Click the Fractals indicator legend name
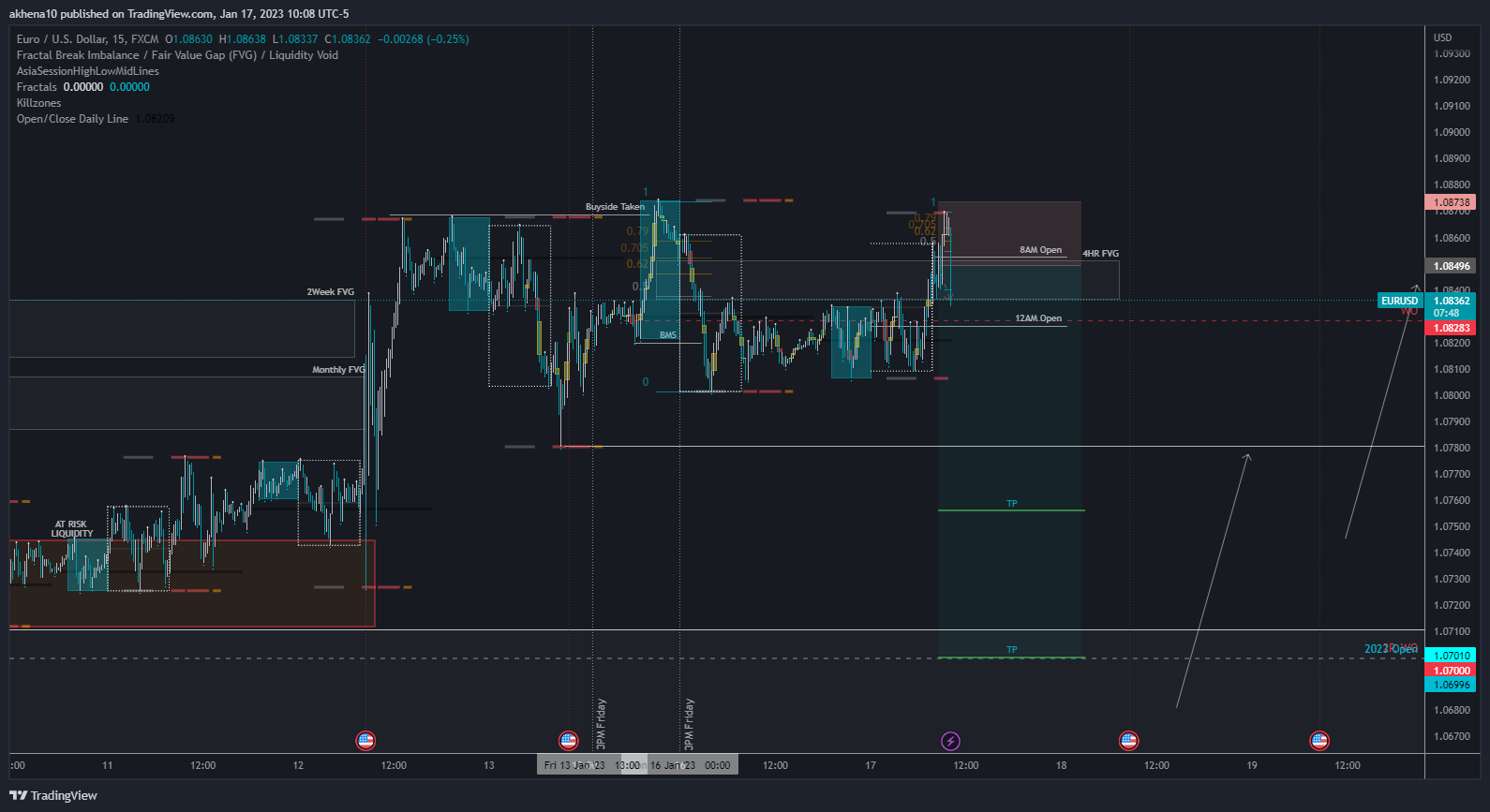The height and width of the screenshot is (812, 1490). 37,87
